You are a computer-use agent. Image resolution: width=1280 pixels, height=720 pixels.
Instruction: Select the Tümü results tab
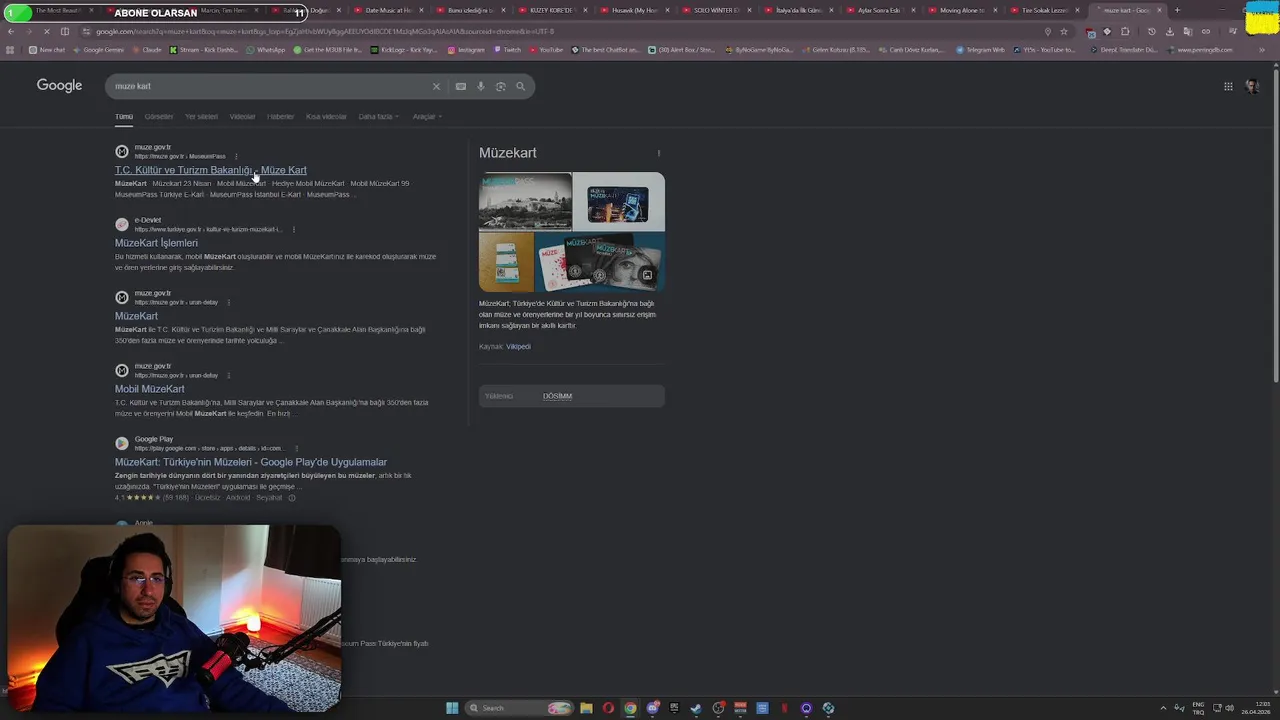(x=124, y=117)
